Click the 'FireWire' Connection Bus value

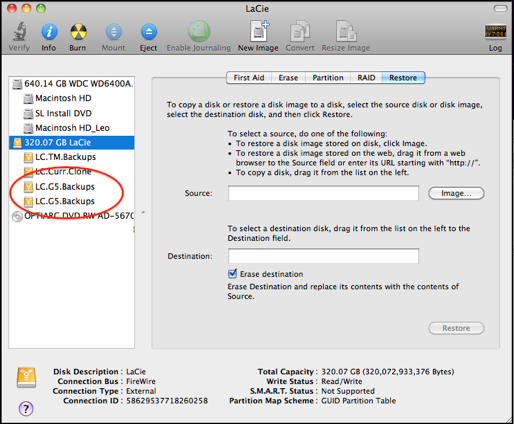141,381
